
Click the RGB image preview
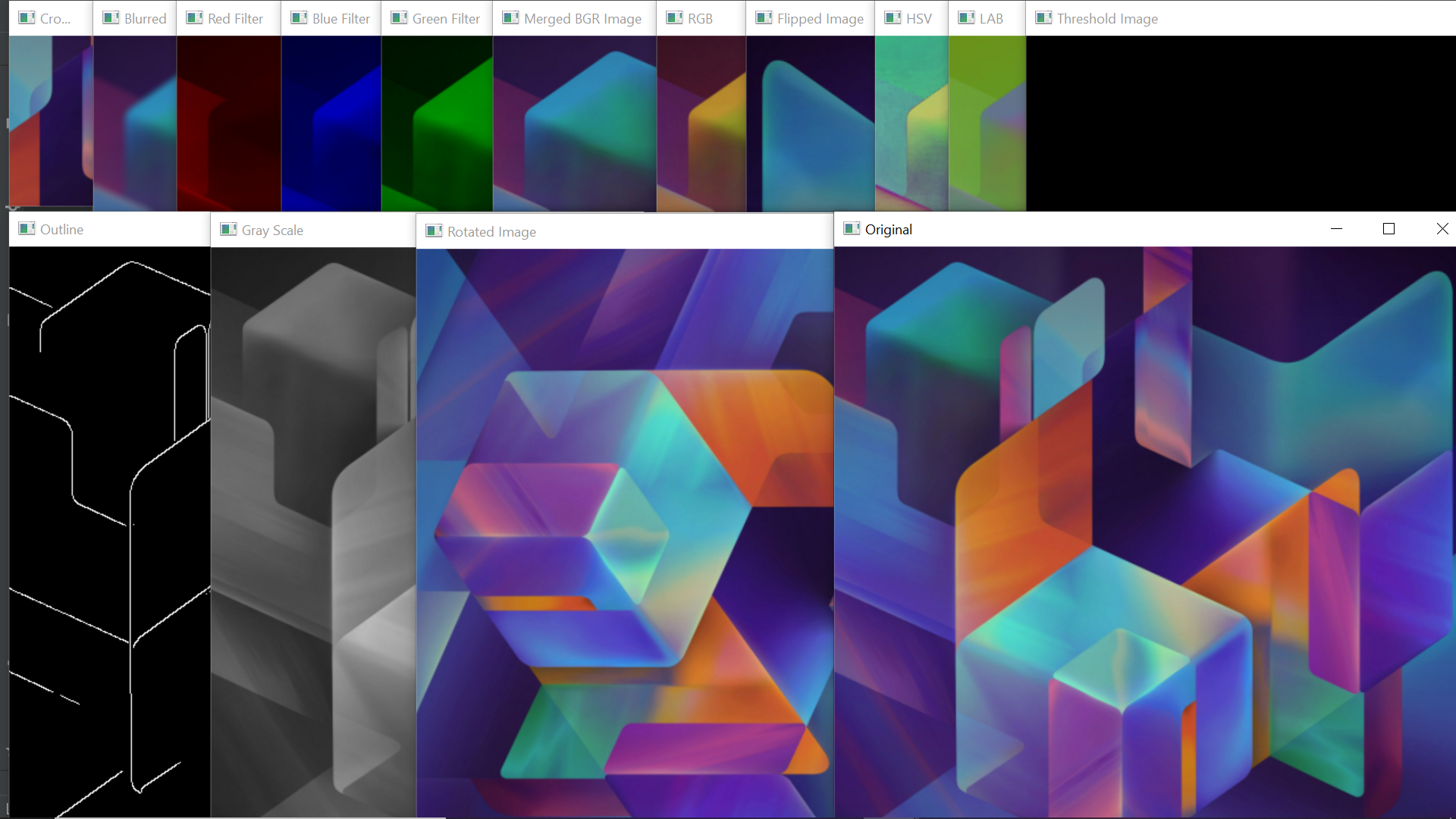point(701,124)
